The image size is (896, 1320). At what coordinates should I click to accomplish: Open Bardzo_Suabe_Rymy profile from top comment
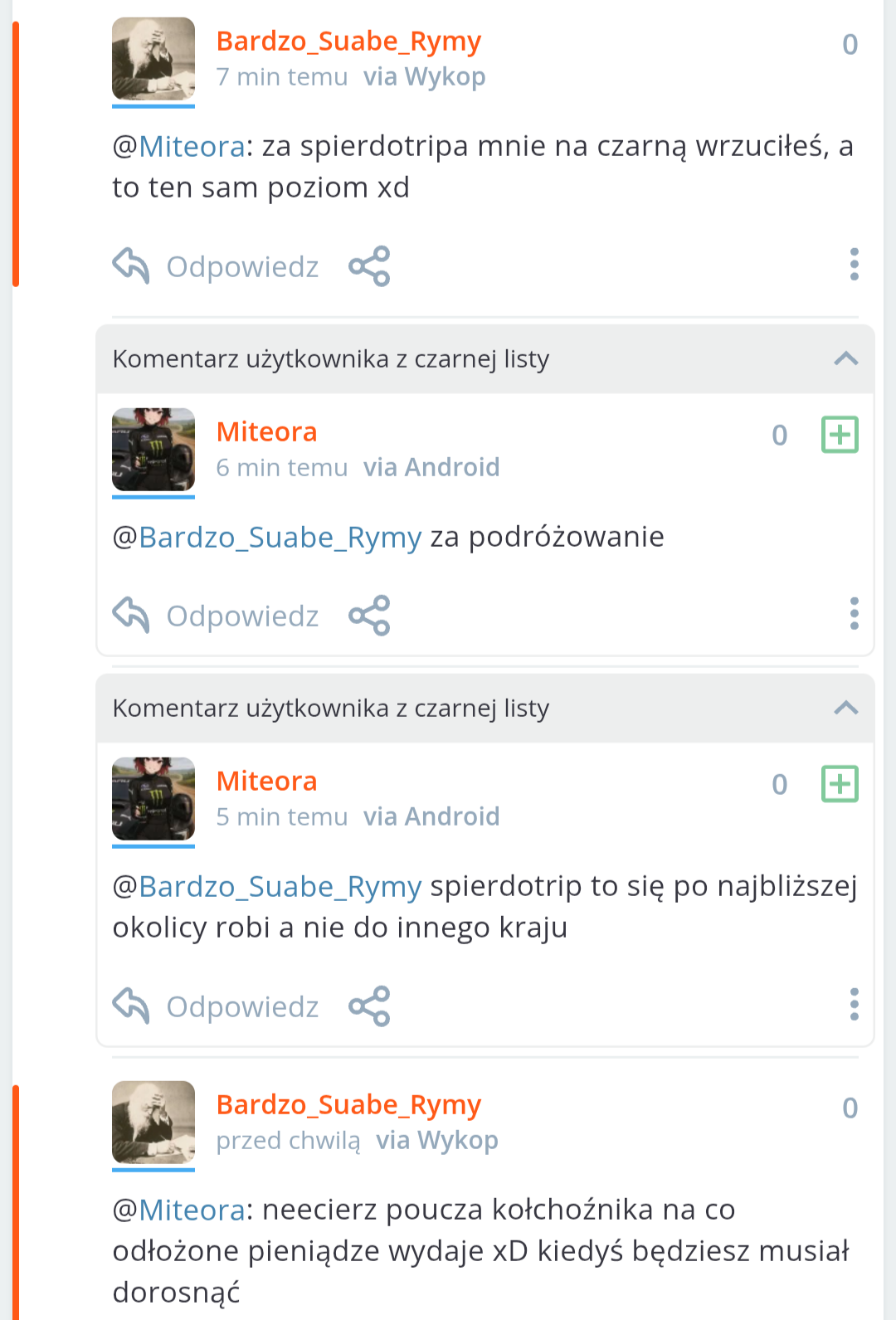point(348,41)
